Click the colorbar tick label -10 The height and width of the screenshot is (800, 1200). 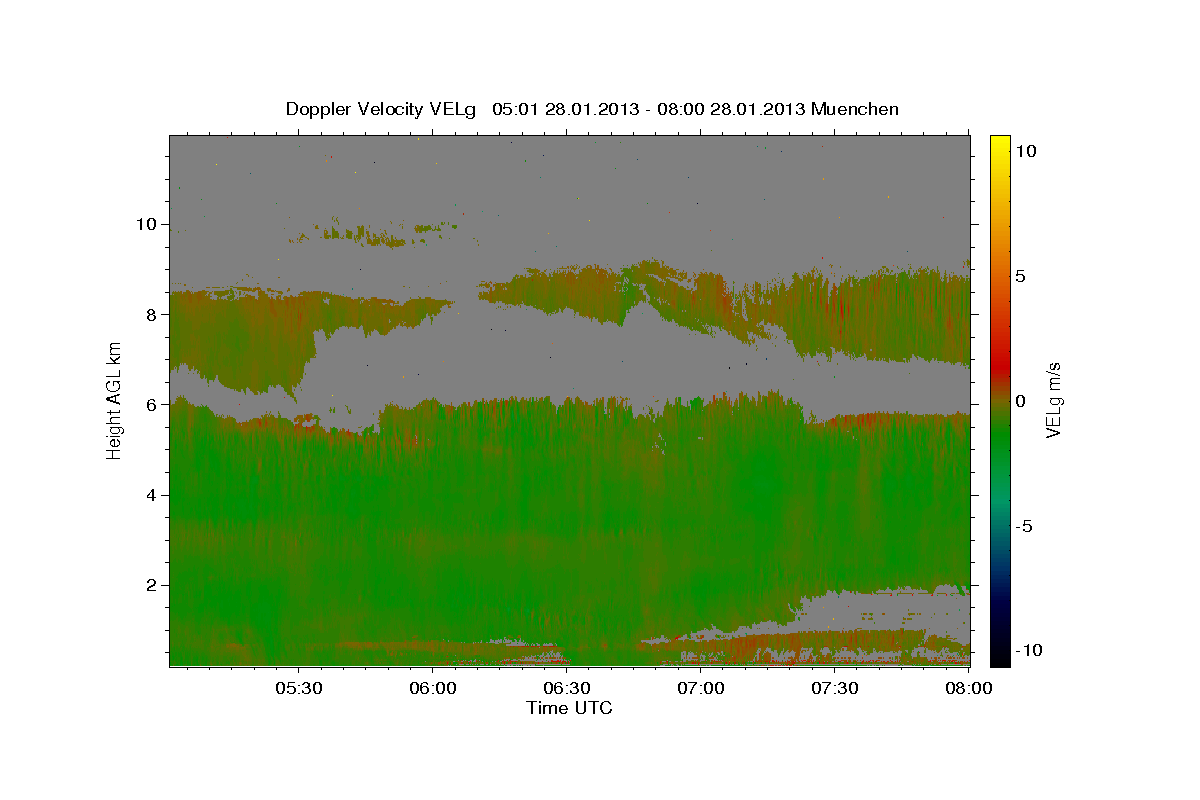(x=1031, y=650)
